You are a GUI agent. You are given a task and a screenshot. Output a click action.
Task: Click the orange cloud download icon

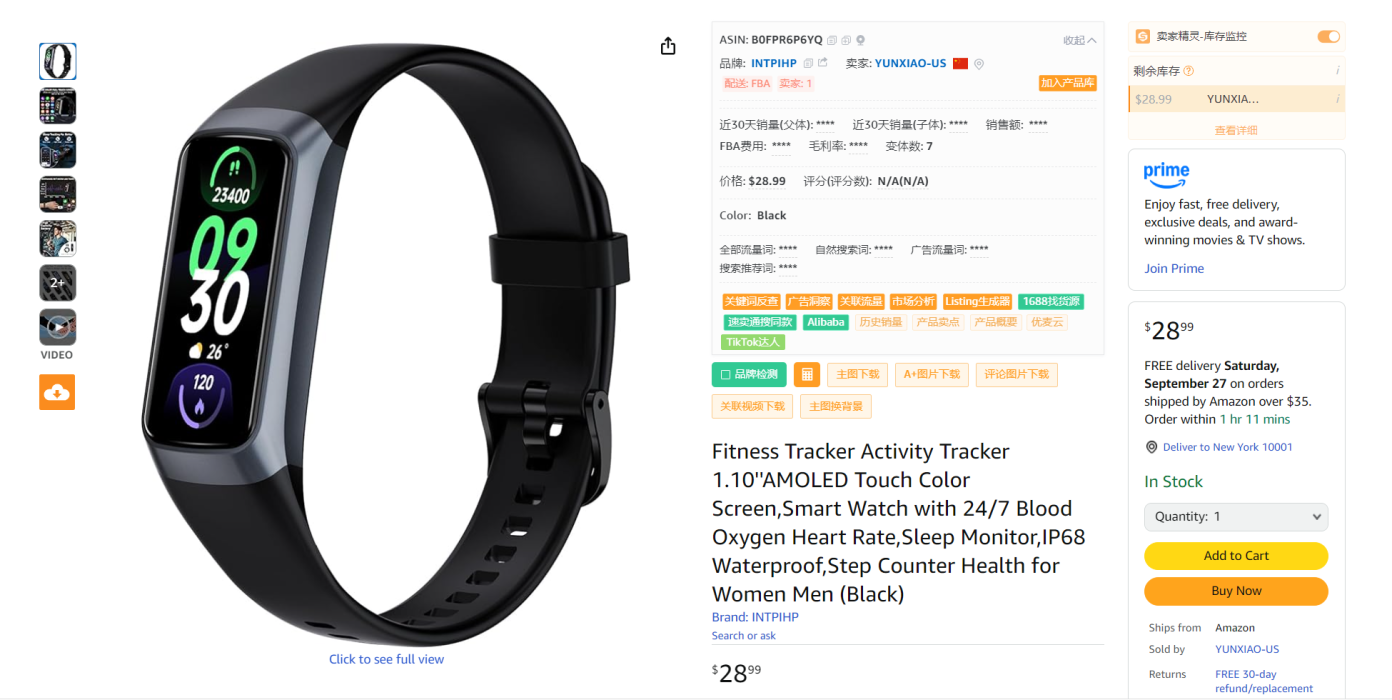tap(57, 392)
